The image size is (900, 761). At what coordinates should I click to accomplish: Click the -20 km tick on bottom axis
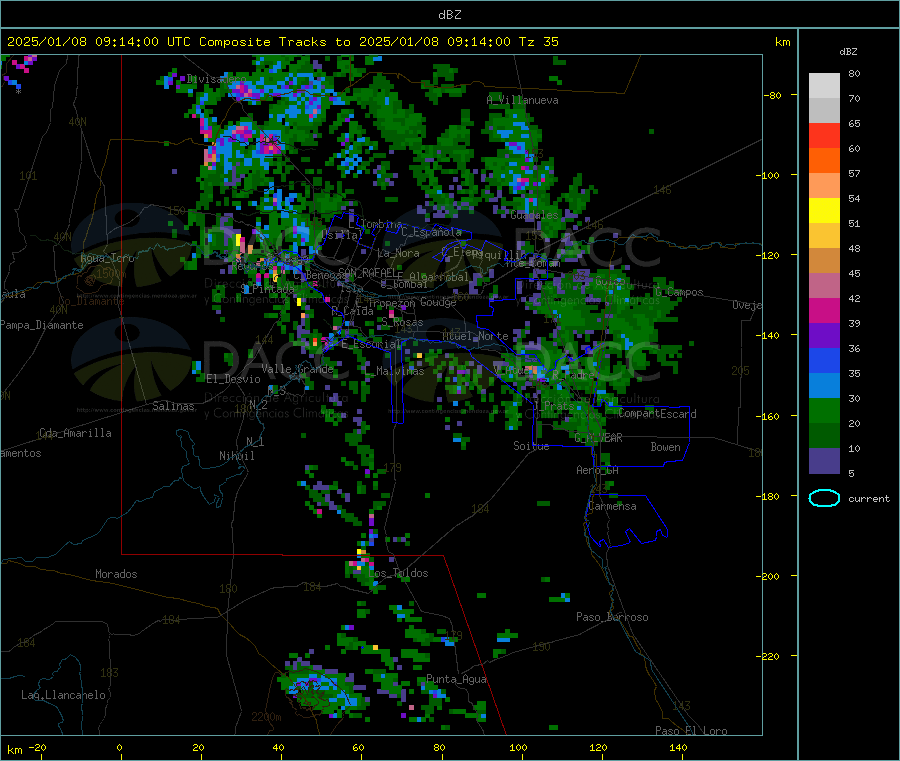pos(38,748)
